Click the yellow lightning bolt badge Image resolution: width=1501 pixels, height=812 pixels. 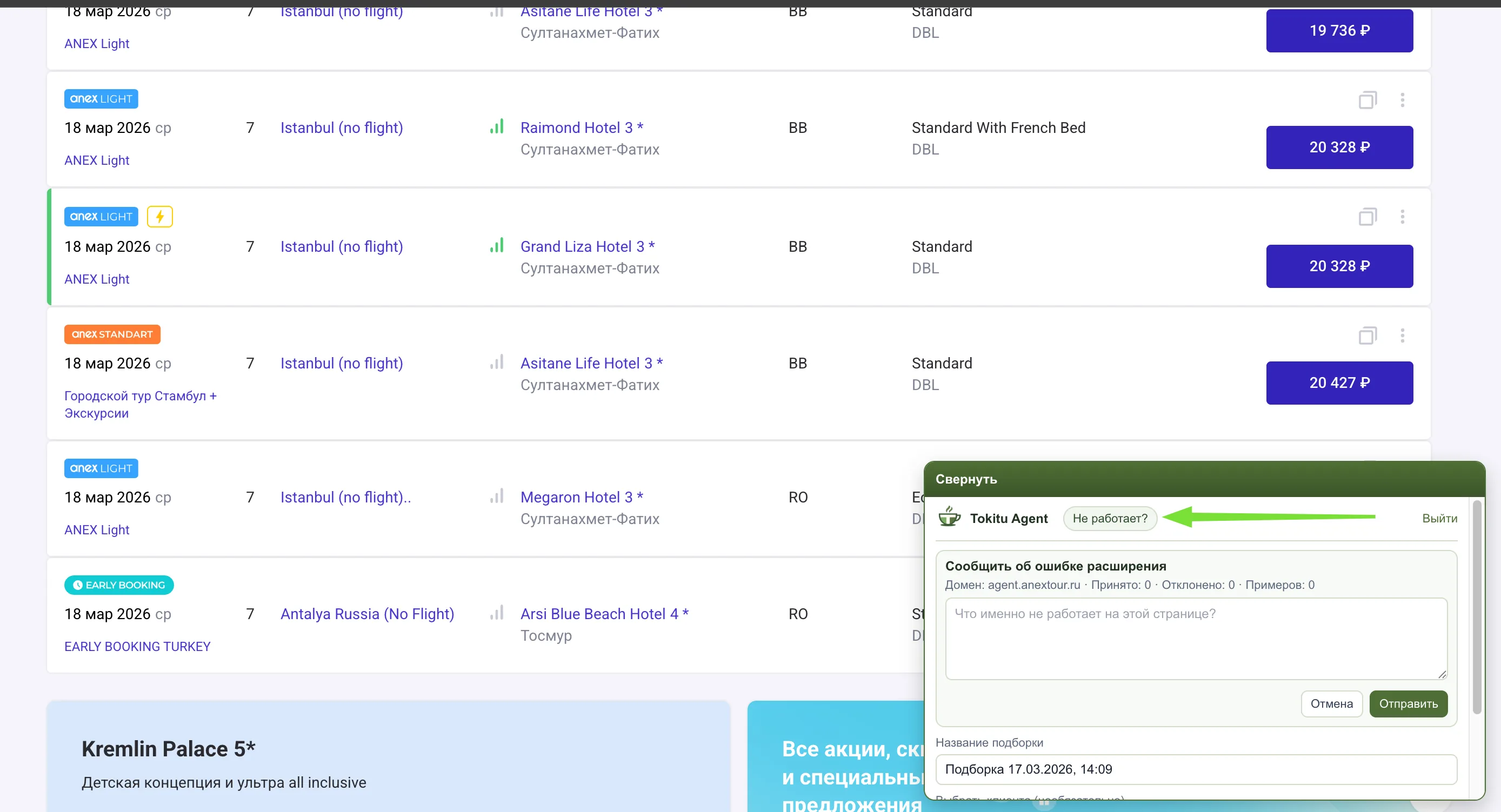[159, 217]
